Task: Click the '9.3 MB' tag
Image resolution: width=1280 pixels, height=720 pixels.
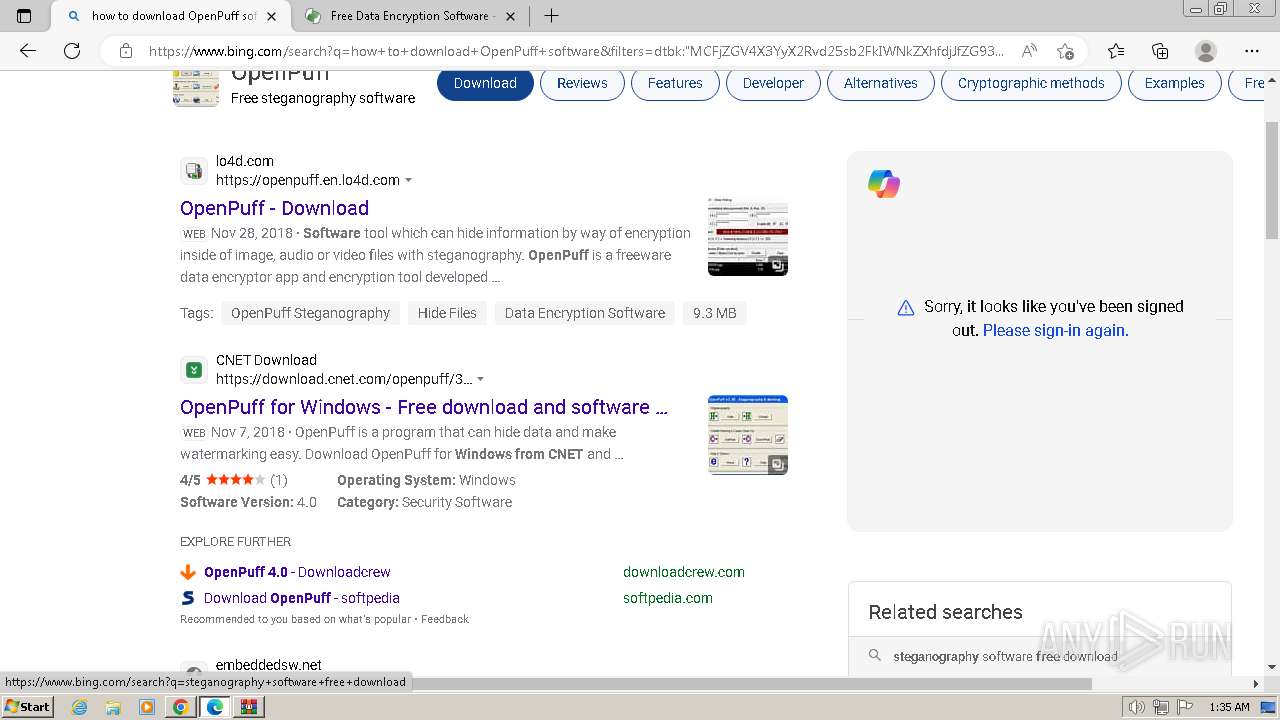Action: pos(715,313)
